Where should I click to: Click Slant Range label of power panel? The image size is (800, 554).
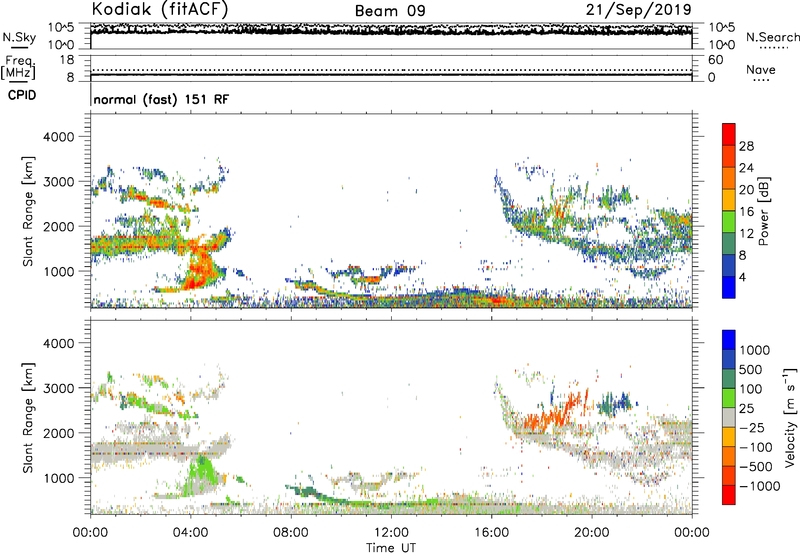[28, 211]
